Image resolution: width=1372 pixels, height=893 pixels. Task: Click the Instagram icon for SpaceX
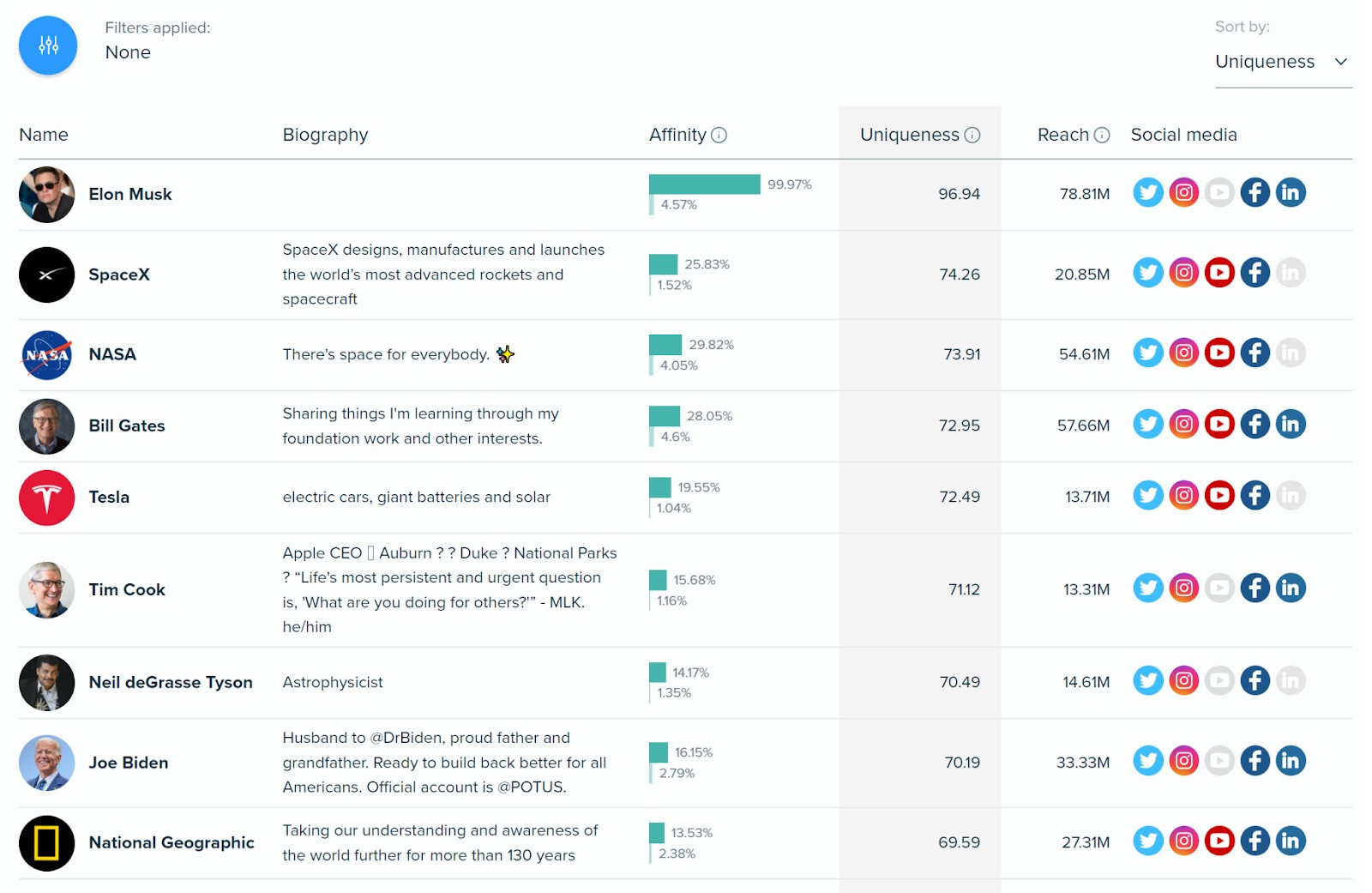coord(1184,273)
